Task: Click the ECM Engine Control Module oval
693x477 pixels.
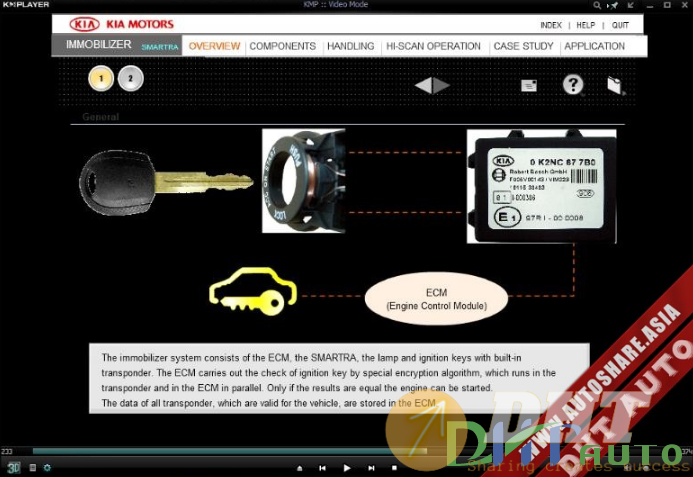Action: pyautogui.click(x=436, y=299)
